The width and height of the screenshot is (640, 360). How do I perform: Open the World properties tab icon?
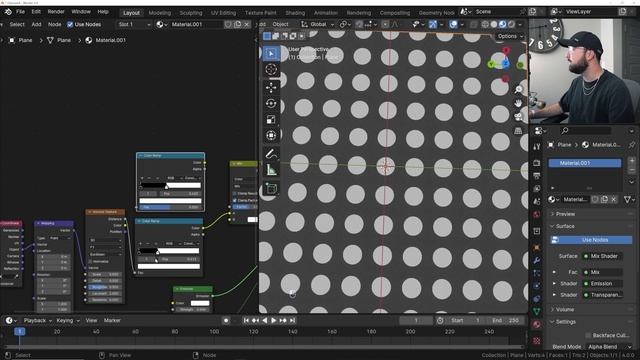[x=537, y=214]
